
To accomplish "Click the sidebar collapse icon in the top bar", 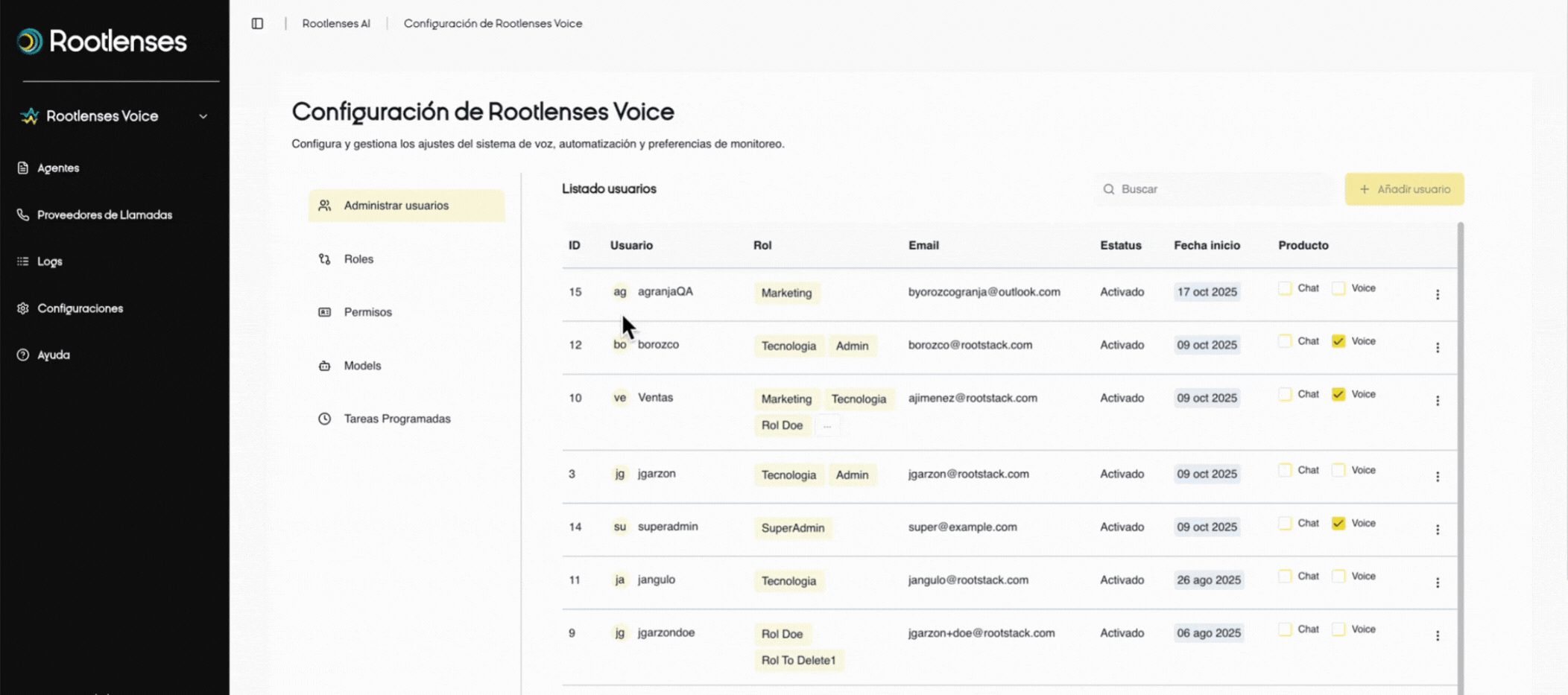I will (x=257, y=23).
